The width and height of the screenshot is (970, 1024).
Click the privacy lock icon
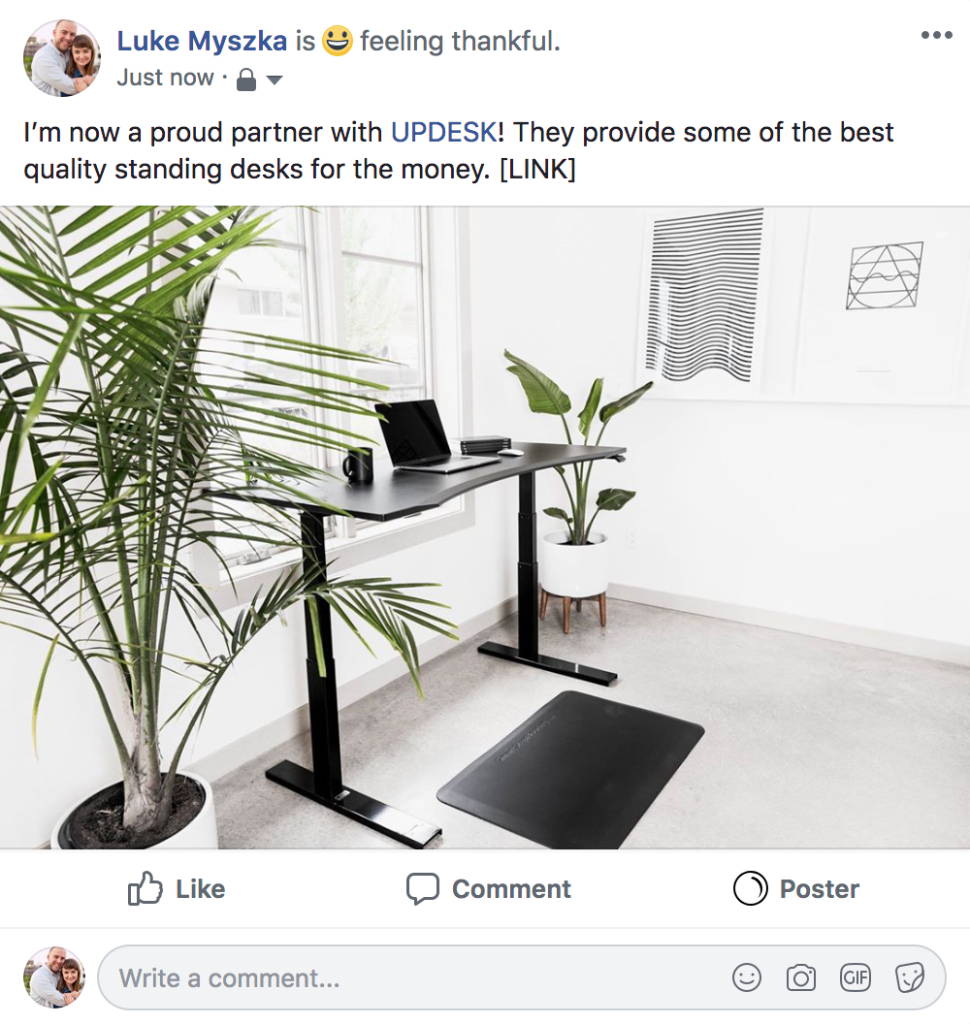[x=246, y=80]
